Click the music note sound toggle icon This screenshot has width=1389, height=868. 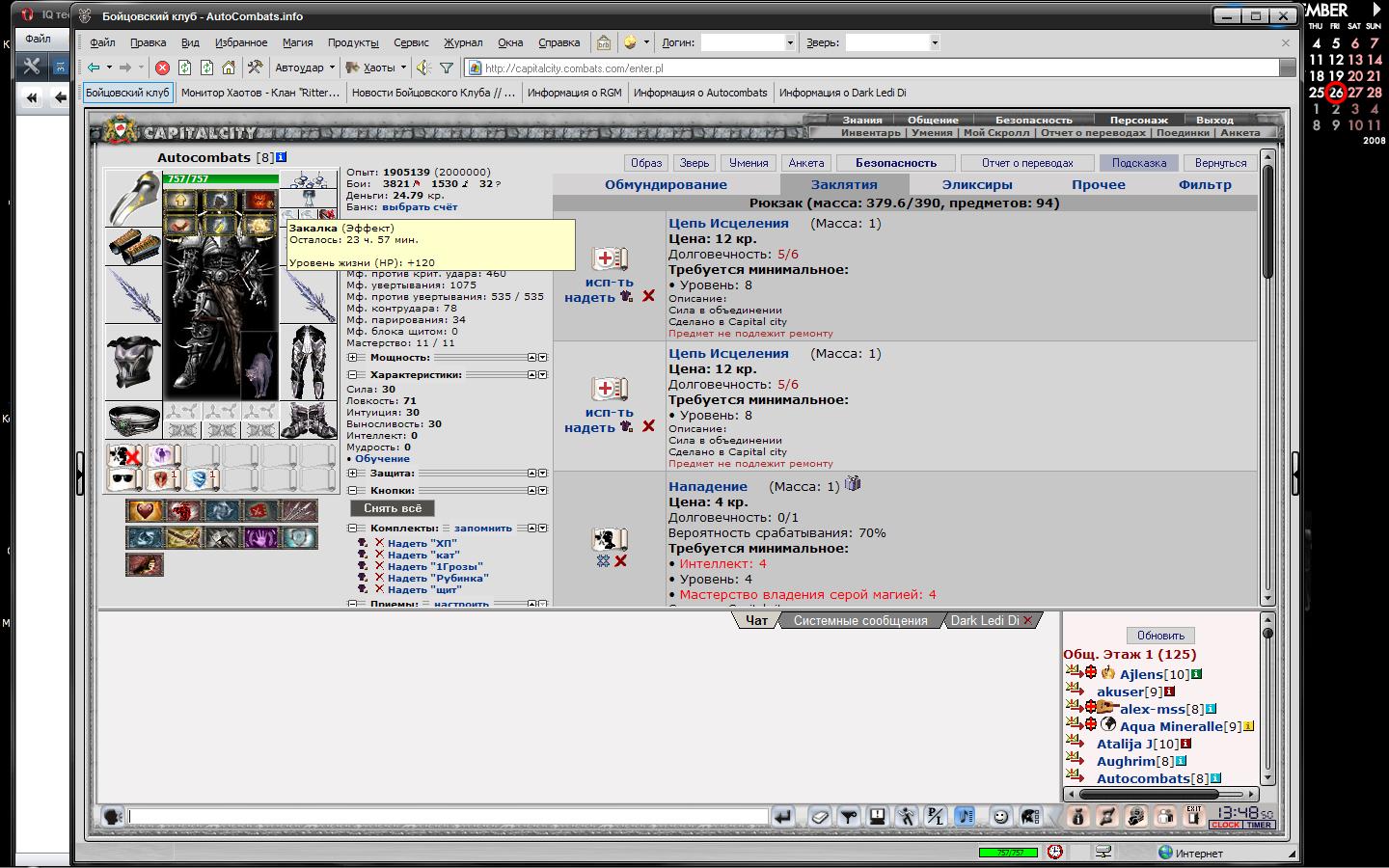pos(965,817)
